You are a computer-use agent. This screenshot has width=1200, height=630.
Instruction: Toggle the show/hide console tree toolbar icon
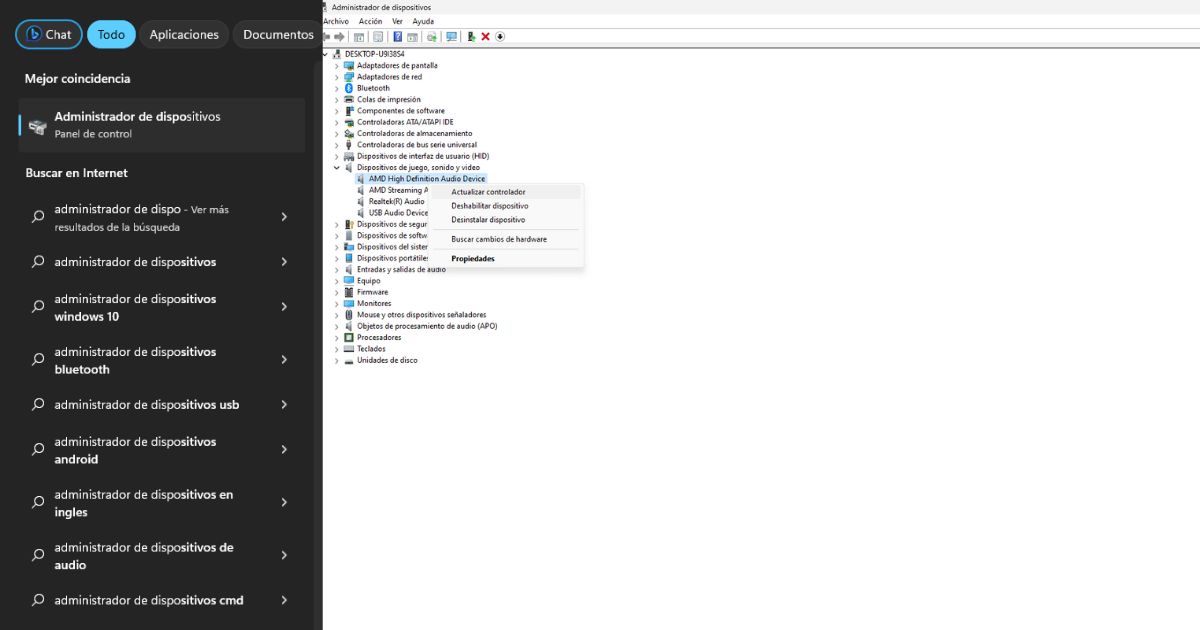point(359,36)
